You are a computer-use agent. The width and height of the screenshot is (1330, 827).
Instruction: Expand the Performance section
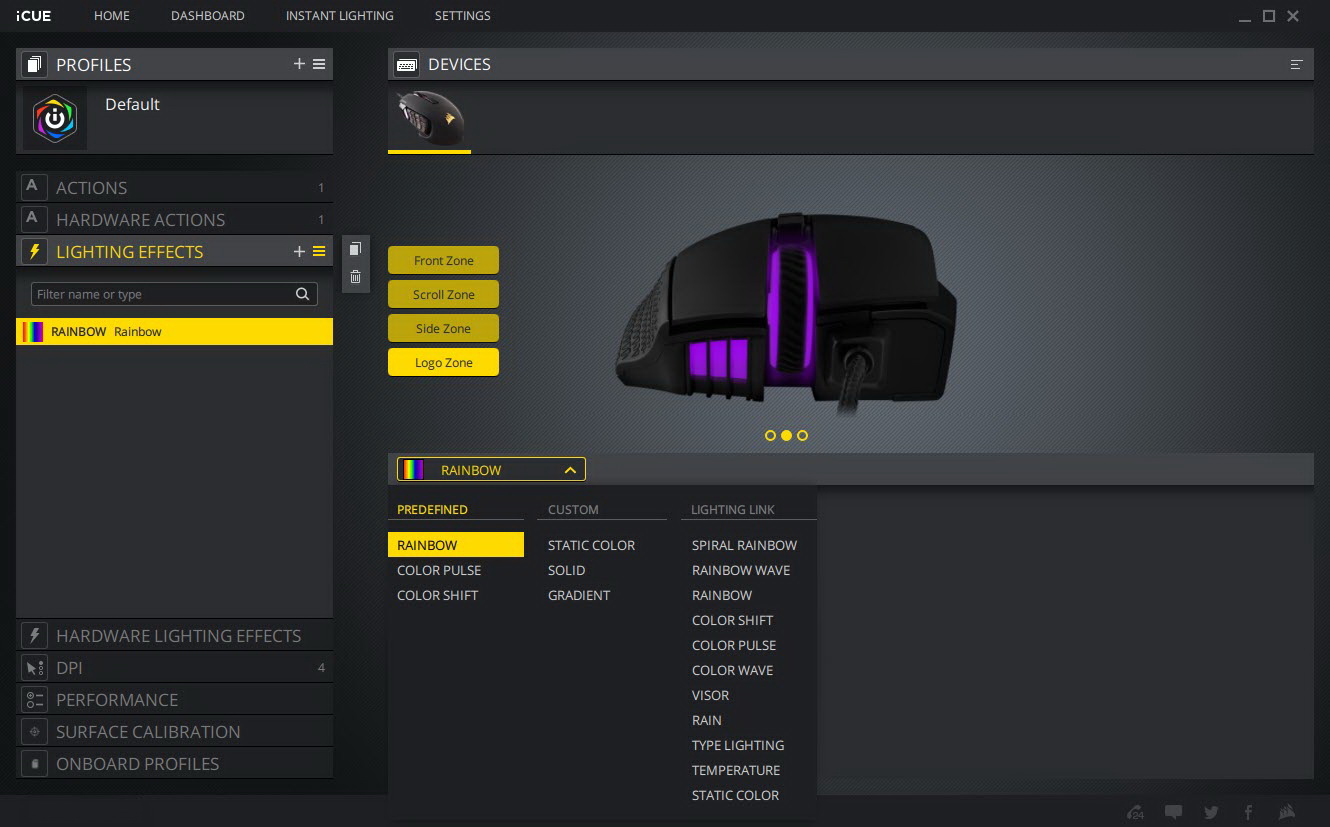point(175,699)
